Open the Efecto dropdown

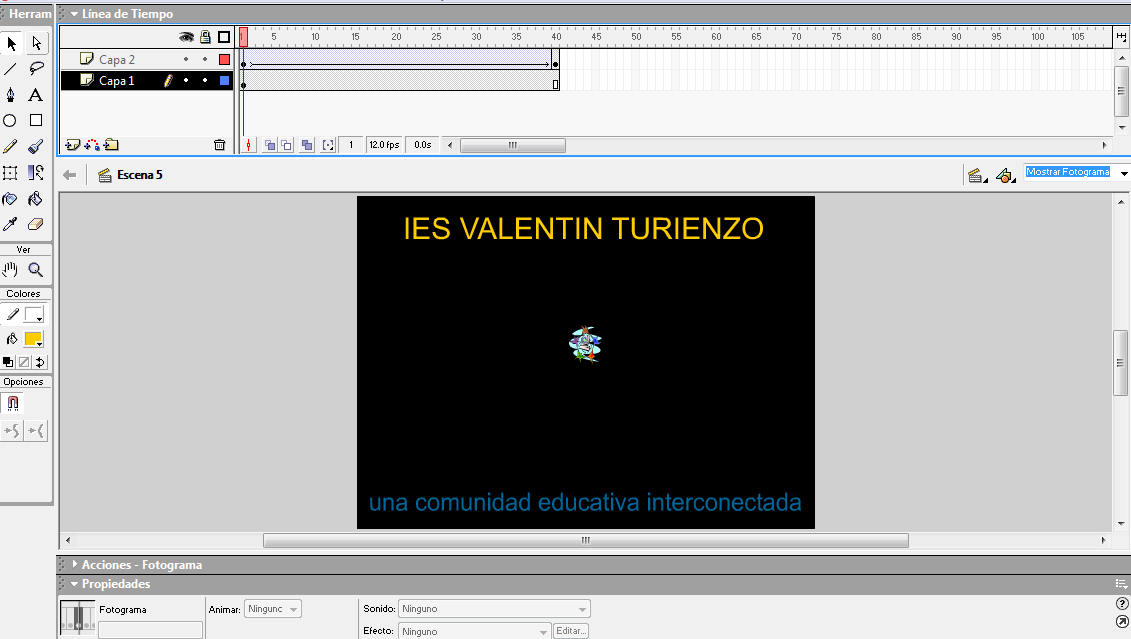[475, 631]
